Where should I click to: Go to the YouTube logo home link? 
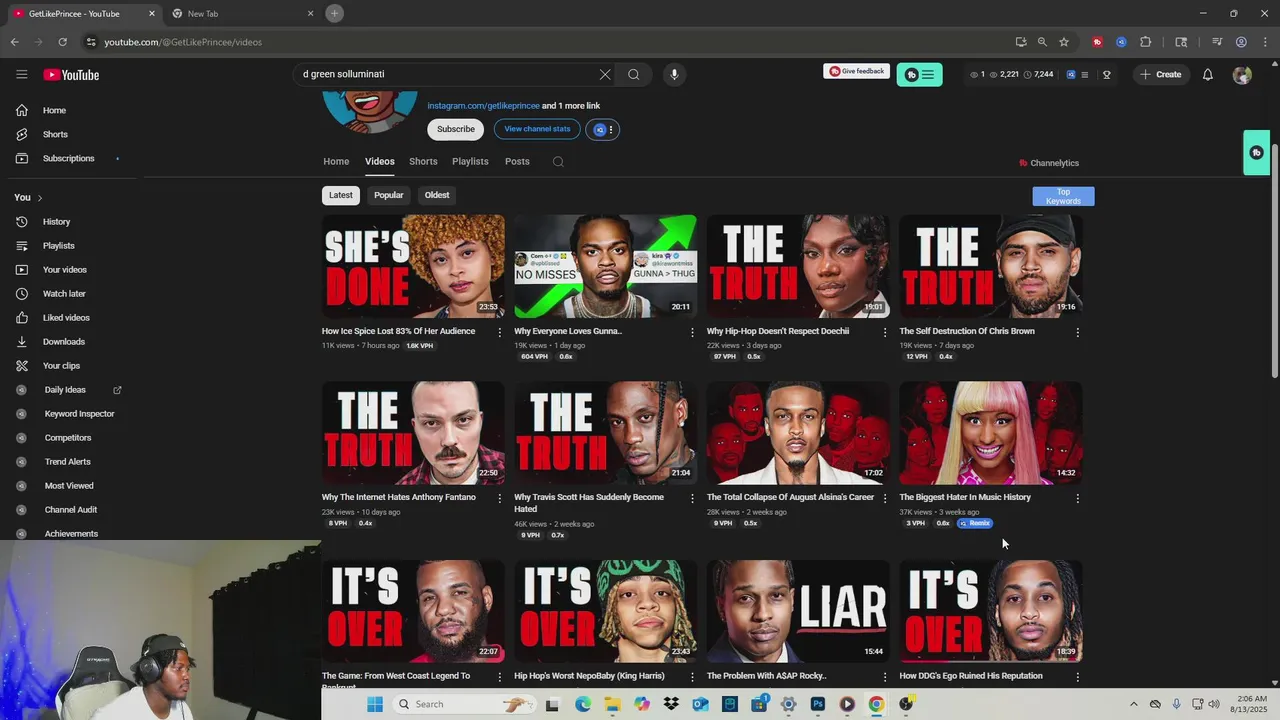(x=71, y=75)
